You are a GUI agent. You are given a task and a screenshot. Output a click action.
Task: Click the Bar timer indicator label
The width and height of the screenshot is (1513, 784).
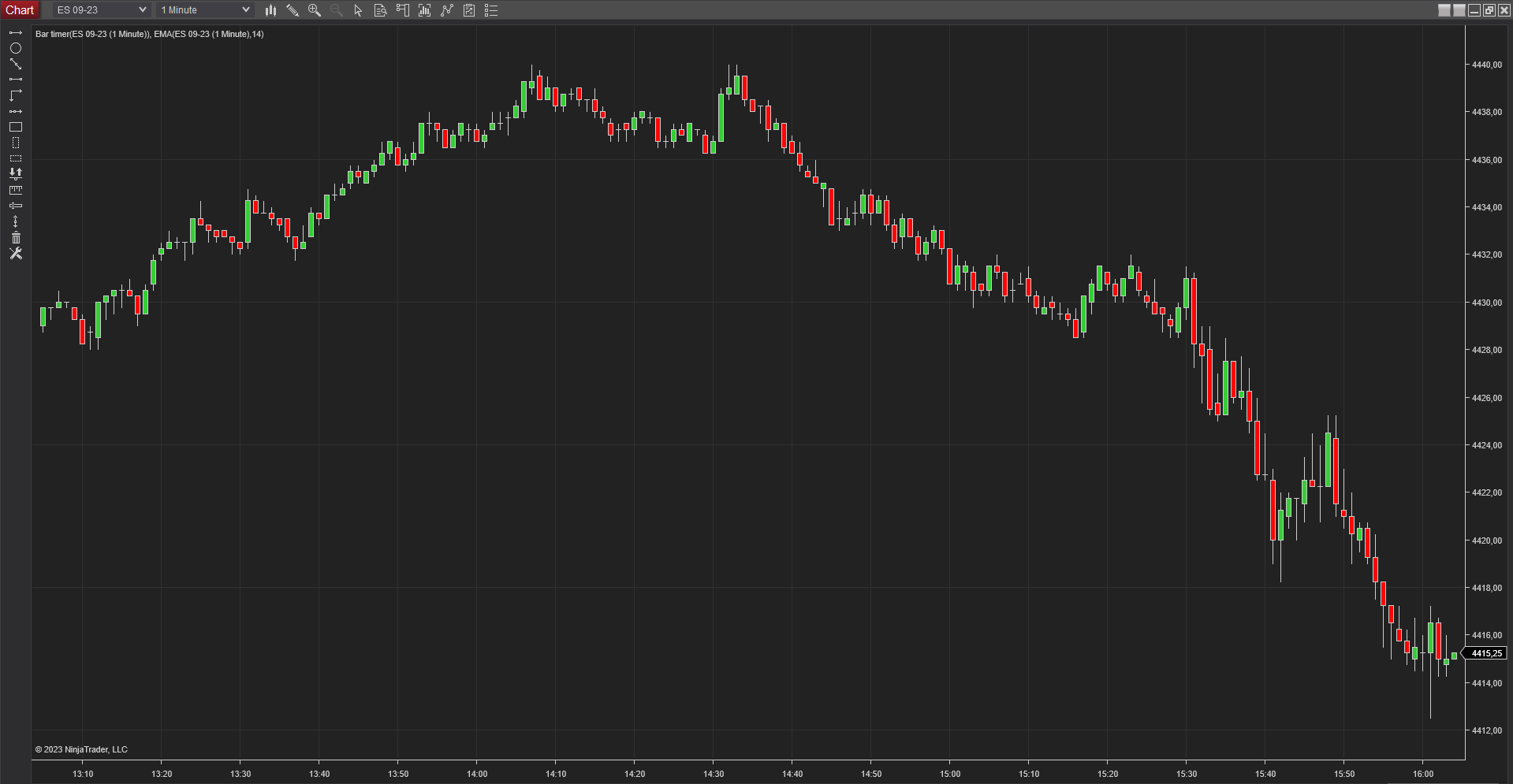point(92,34)
